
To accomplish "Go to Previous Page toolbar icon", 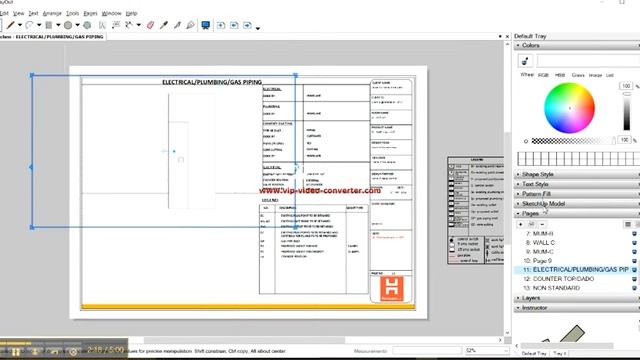I will coord(234,25).
